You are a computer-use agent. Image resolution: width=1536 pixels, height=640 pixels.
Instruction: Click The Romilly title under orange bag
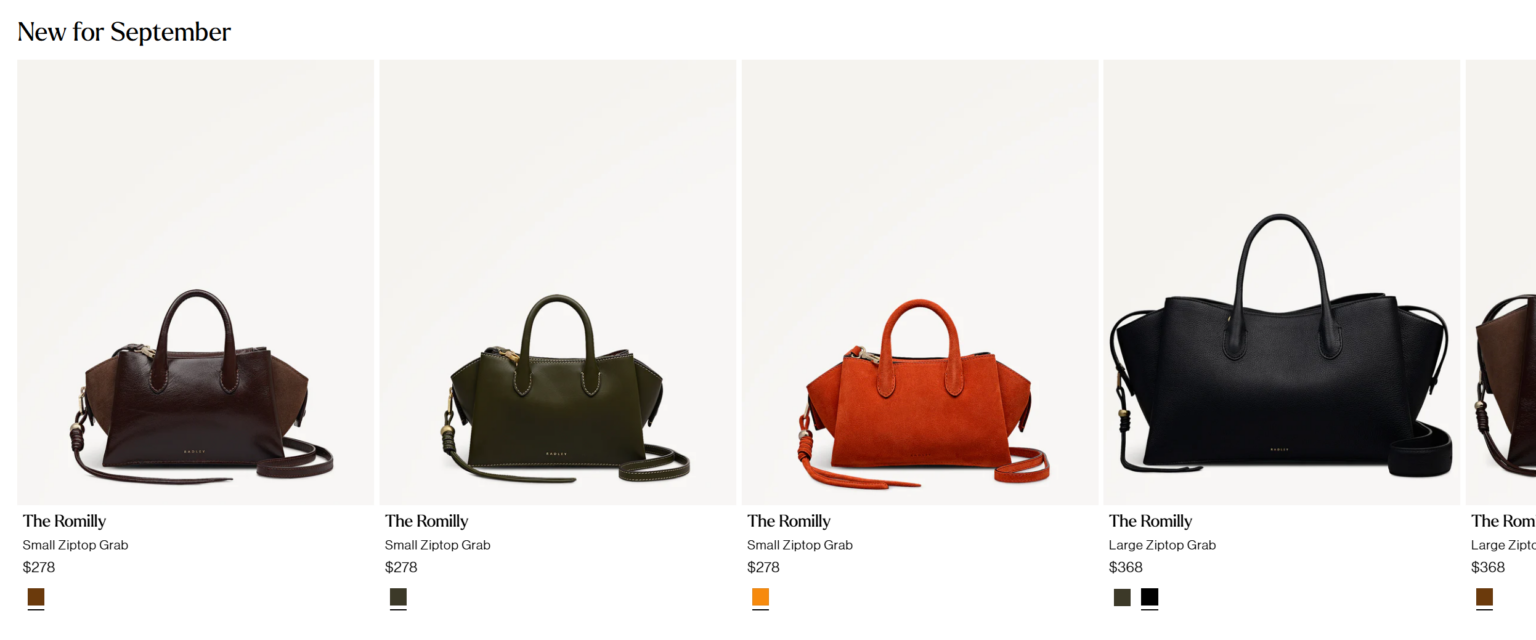coord(788,521)
